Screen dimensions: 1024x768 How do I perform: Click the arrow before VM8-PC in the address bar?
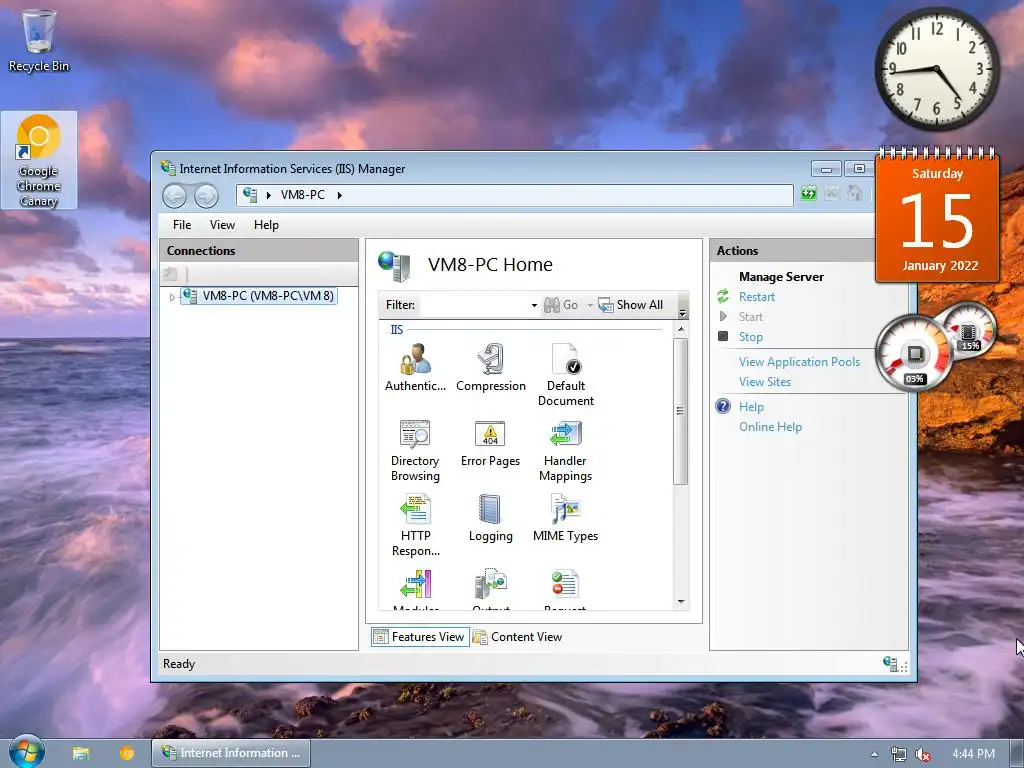pyautogui.click(x=268, y=195)
